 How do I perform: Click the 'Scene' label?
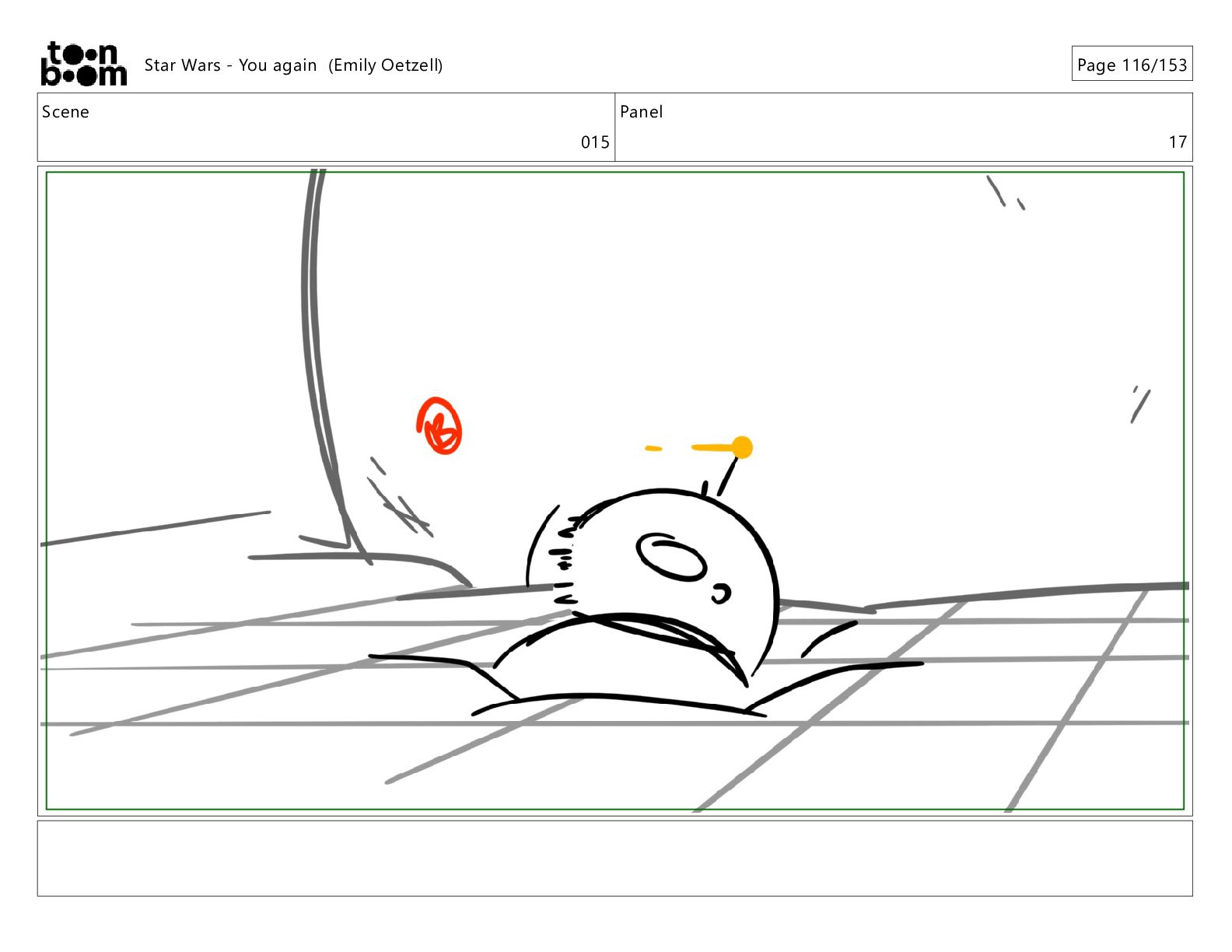tap(65, 112)
